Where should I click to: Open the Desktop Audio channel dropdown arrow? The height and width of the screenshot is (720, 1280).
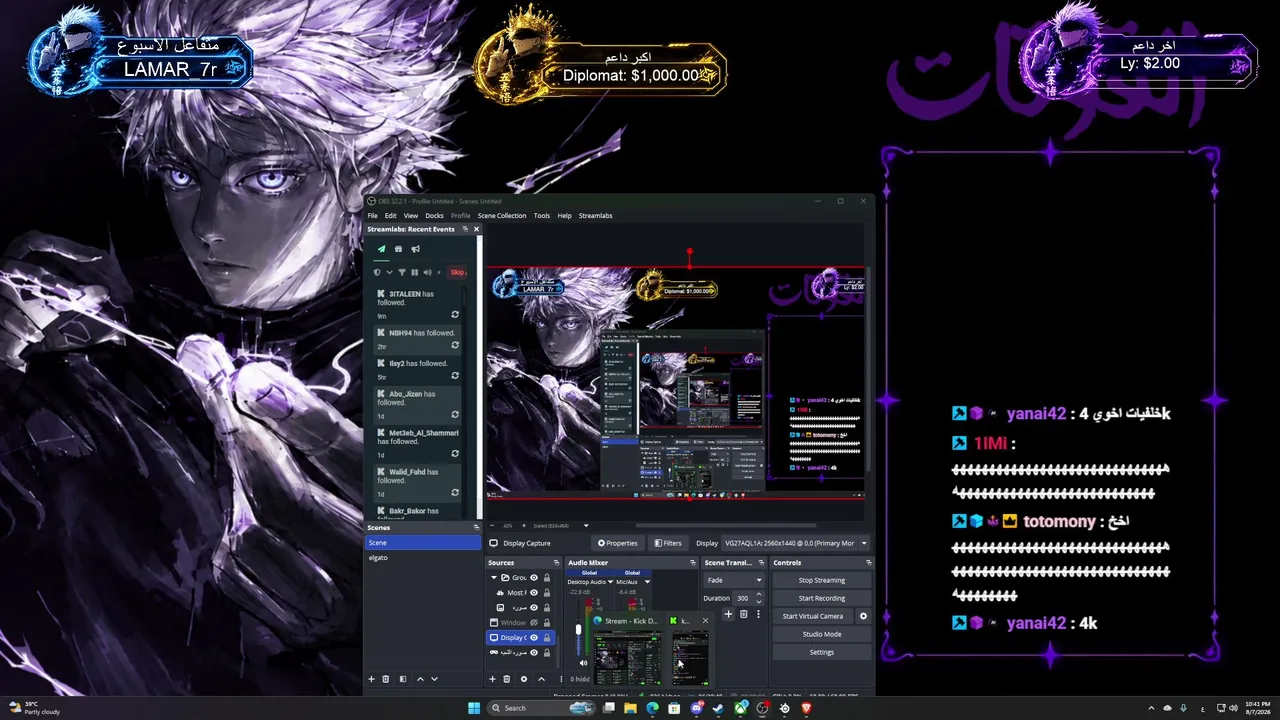tap(611, 581)
